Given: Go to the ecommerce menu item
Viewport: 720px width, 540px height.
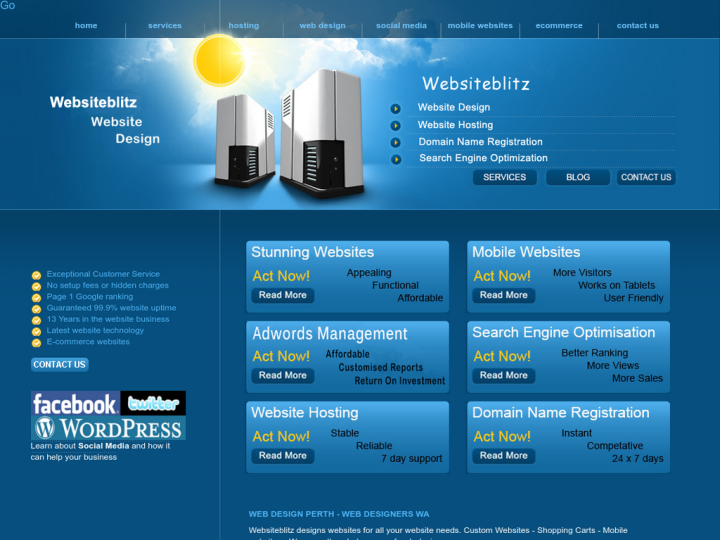Looking at the screenshot, I should pos(558,26).
